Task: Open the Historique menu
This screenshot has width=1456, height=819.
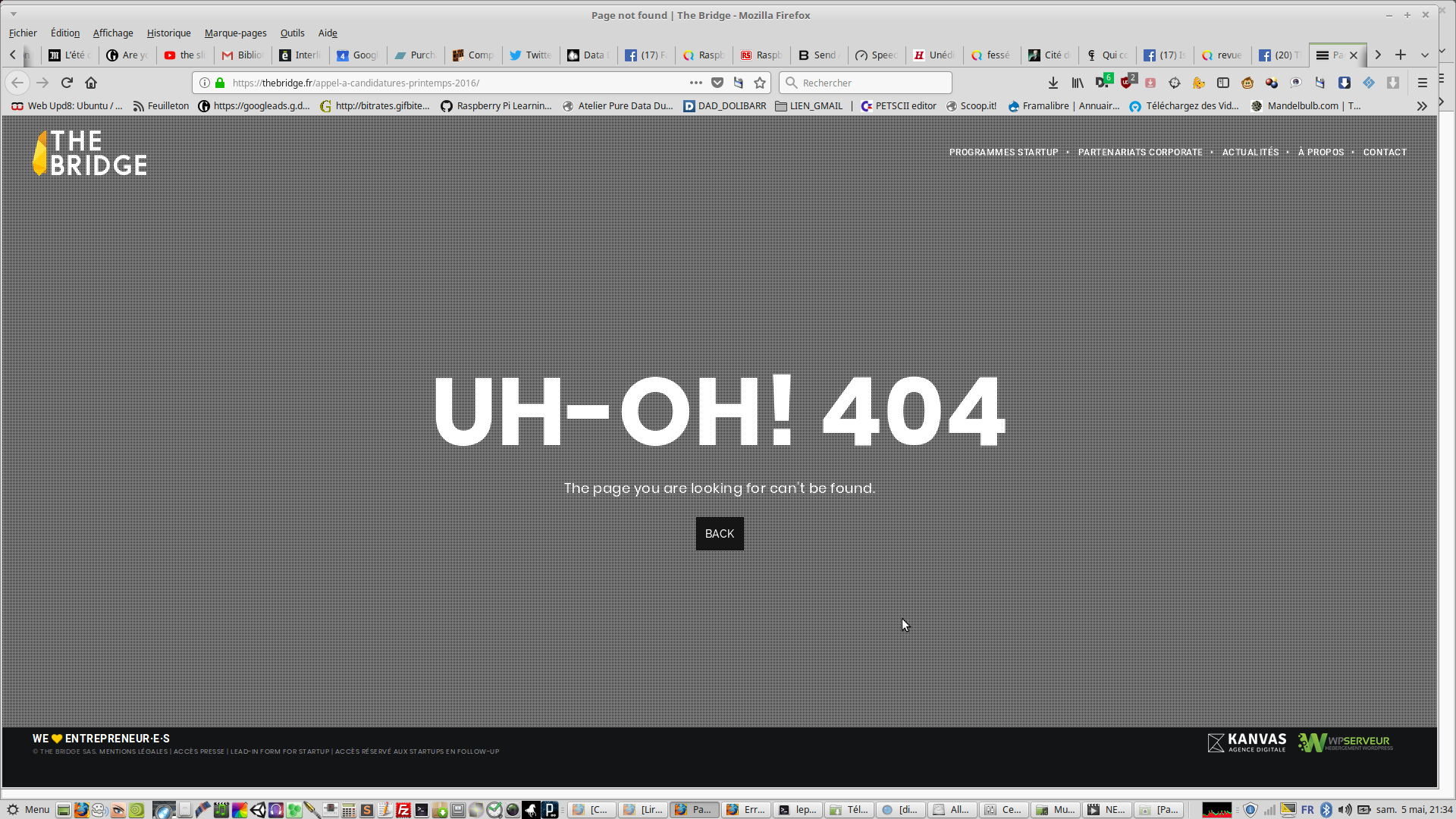Action: pos(168,33)
